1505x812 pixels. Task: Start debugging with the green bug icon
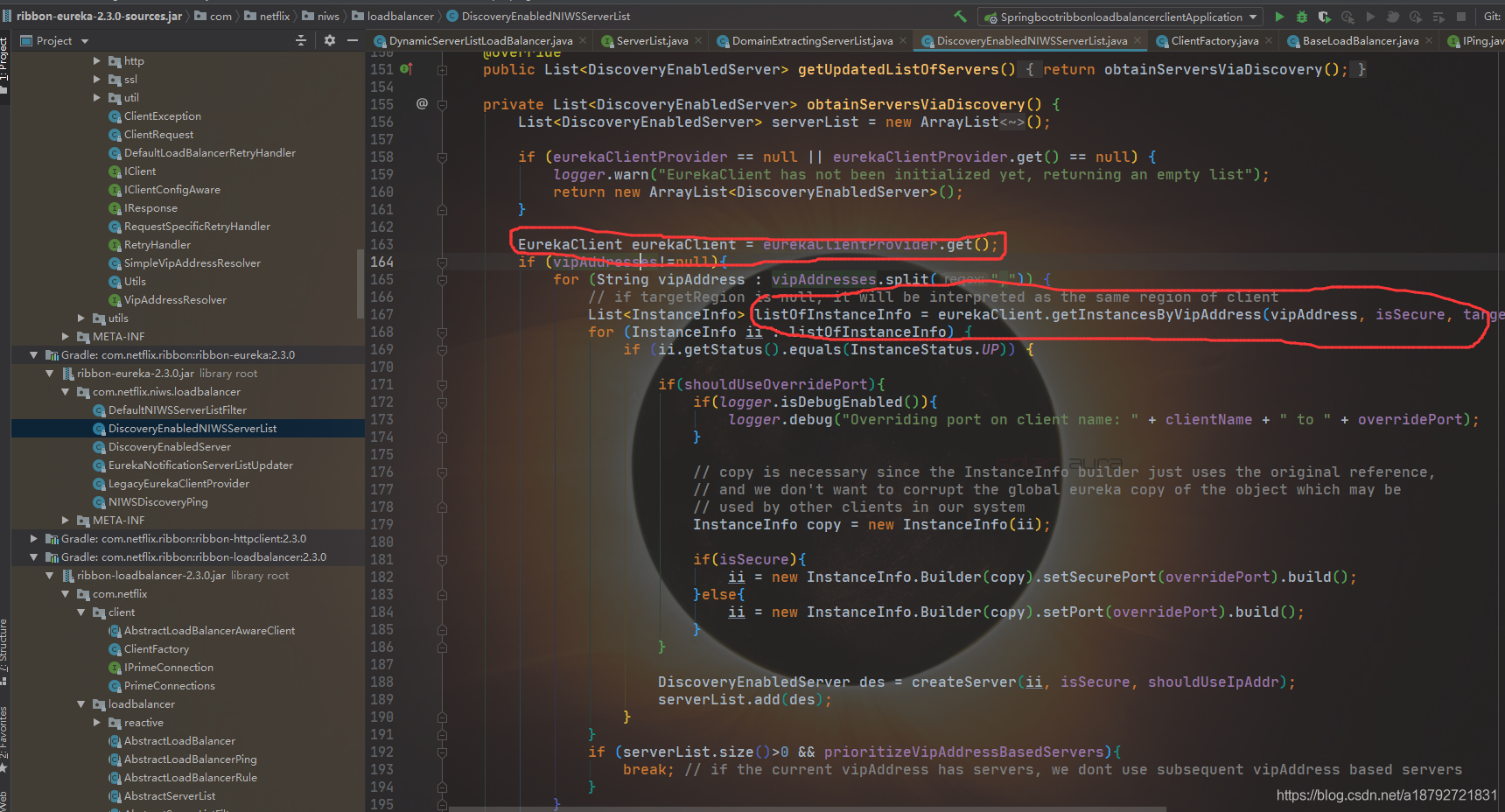point(1302,17)
